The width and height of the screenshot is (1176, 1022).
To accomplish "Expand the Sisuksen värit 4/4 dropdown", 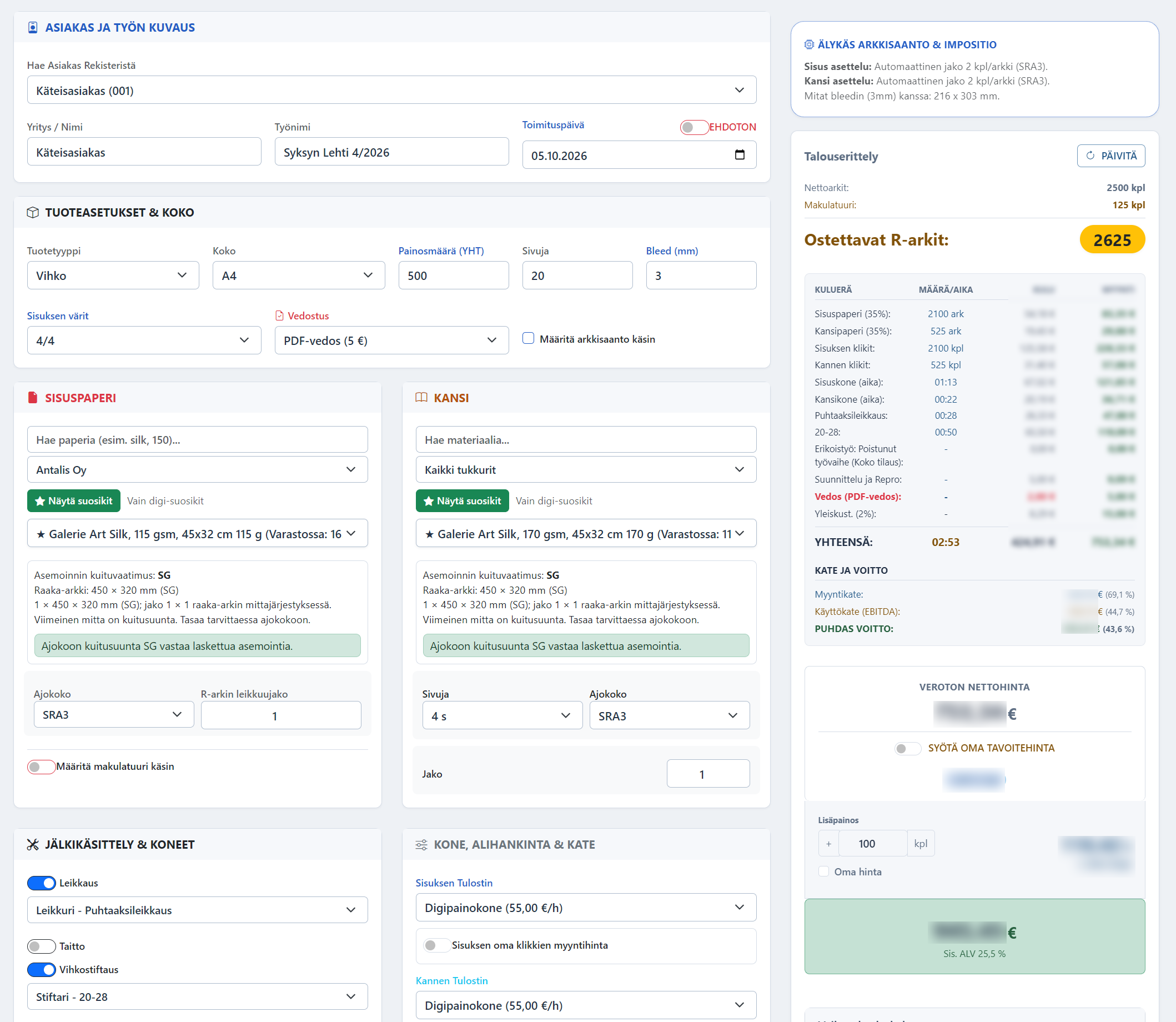I will point(144,340).
